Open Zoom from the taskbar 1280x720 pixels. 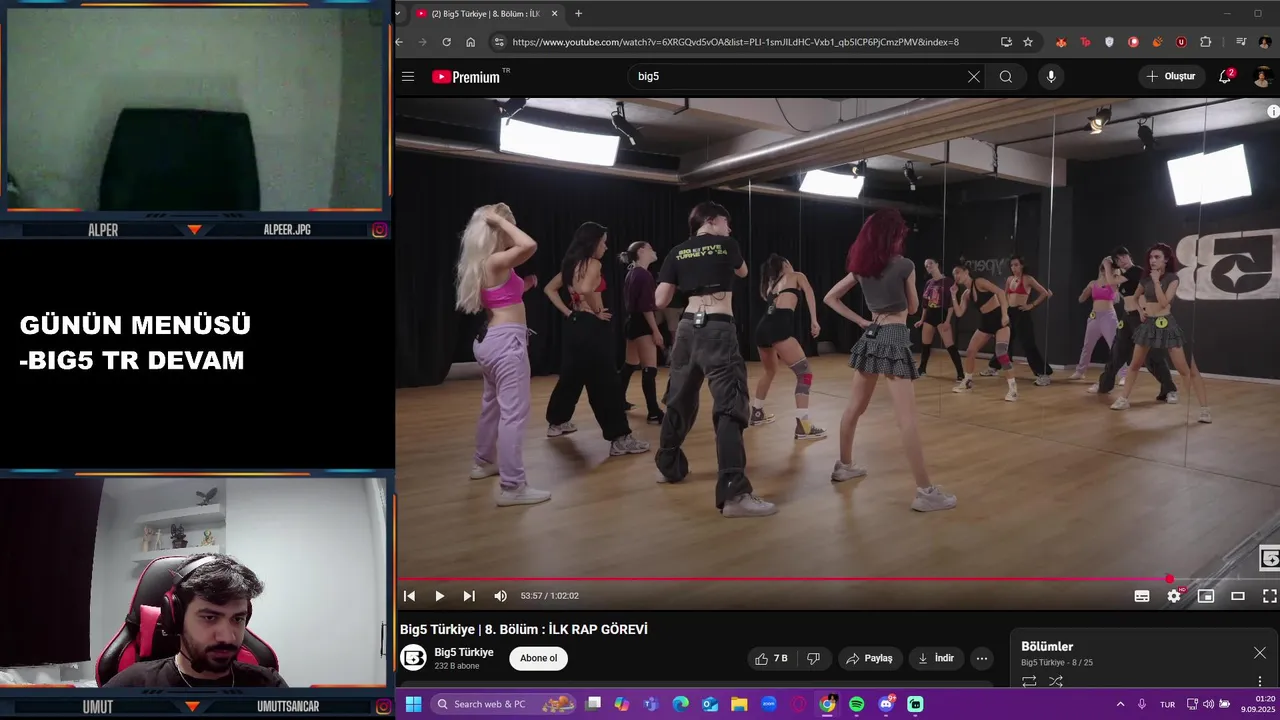point(769,704)
